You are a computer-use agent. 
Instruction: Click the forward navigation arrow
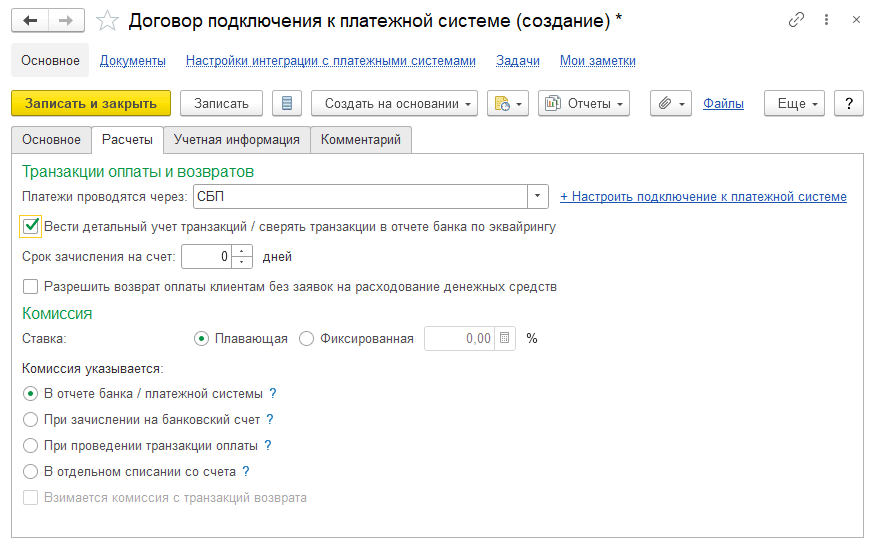(x=66, y=20)
